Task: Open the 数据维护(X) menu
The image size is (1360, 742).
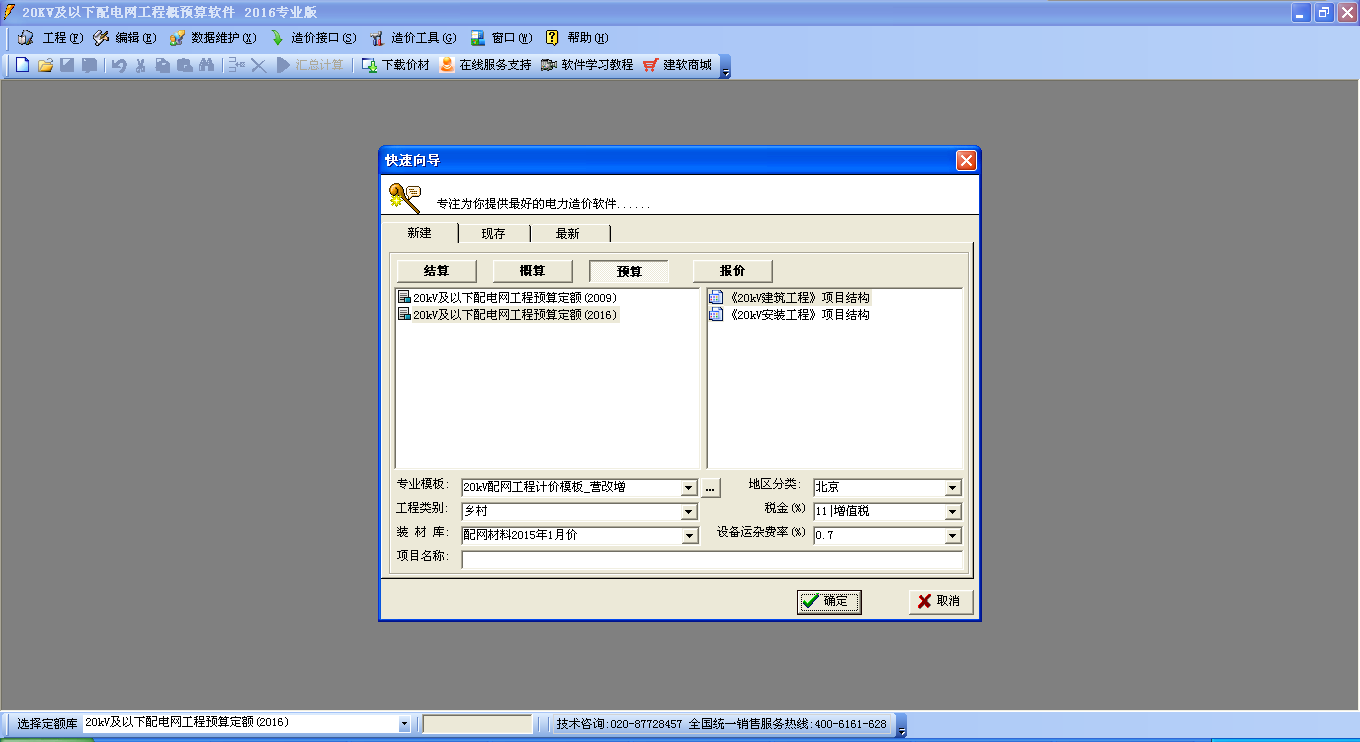Action: click(213, 38)
